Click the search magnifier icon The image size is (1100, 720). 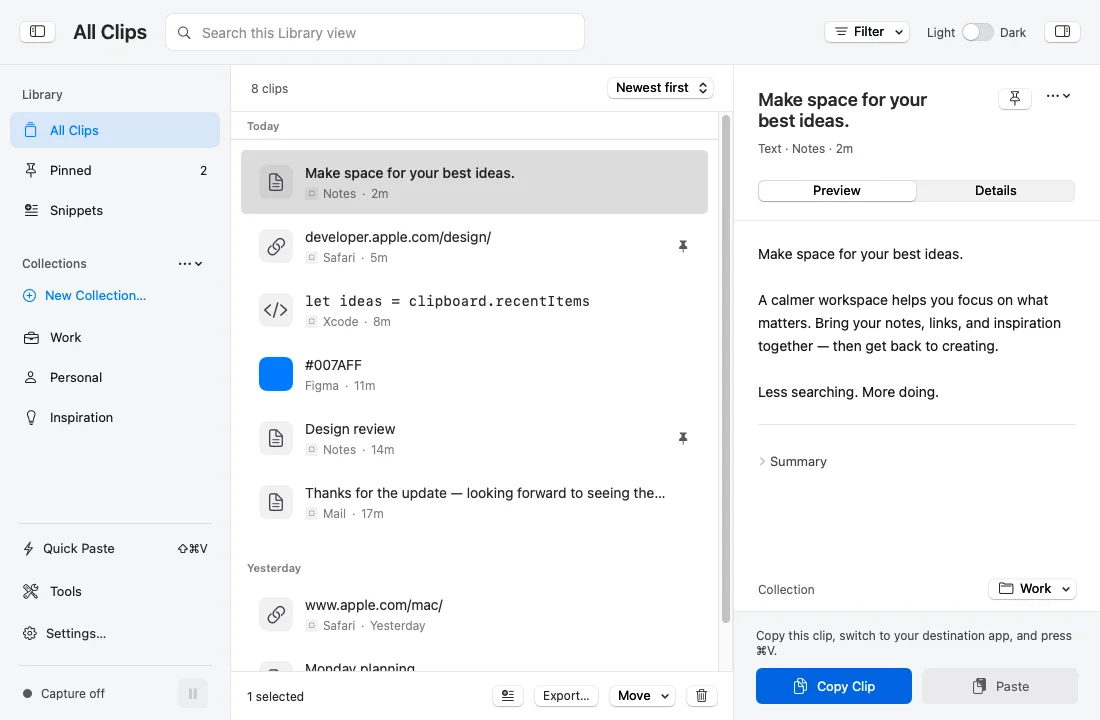[184, 32]
